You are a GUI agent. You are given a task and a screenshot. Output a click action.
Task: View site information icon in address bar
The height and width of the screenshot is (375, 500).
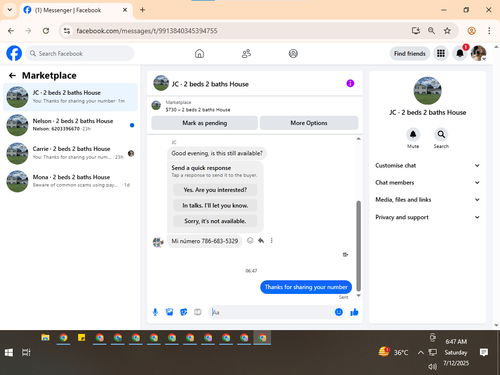(67, 31)
